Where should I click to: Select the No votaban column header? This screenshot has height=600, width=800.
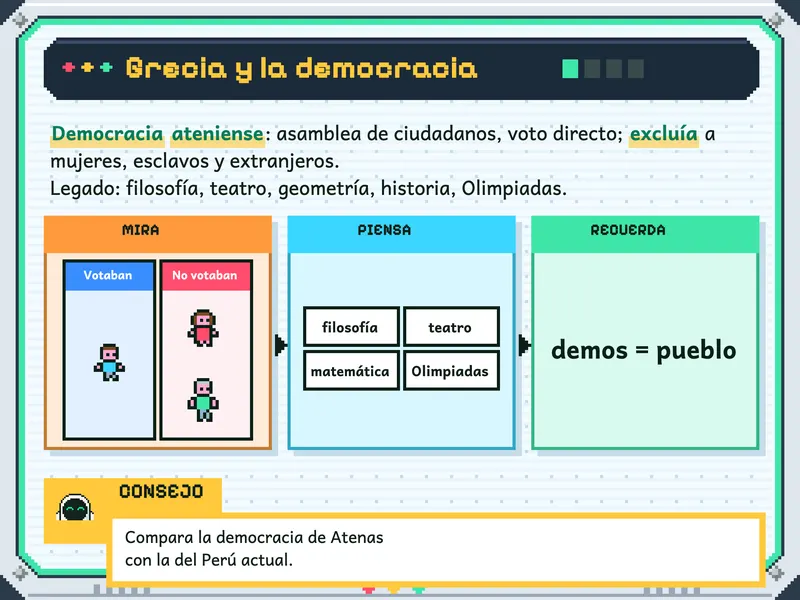point(206,276)
